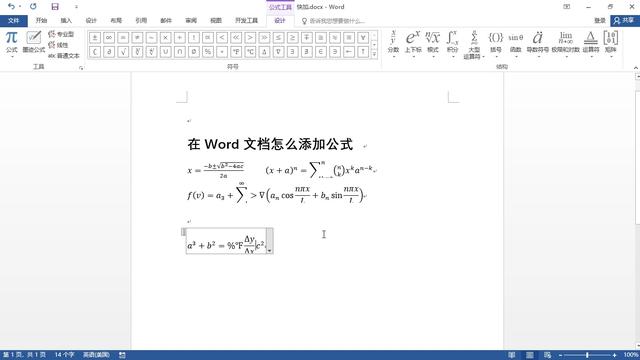640x360 pixels.
Task: Open the Function sinθ (函数) dropdown
Action: [516, 44]
